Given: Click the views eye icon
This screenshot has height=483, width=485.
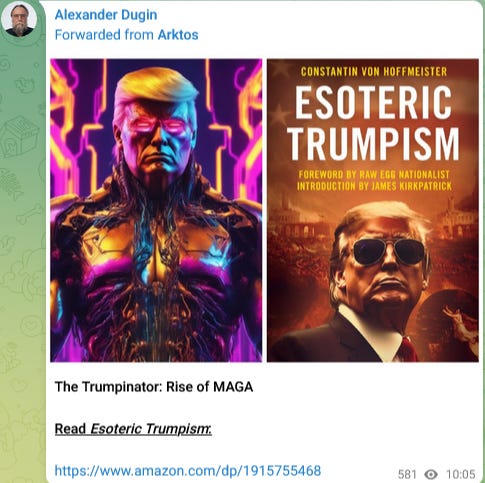Looking at the screenshot, I should click(431, 474).
